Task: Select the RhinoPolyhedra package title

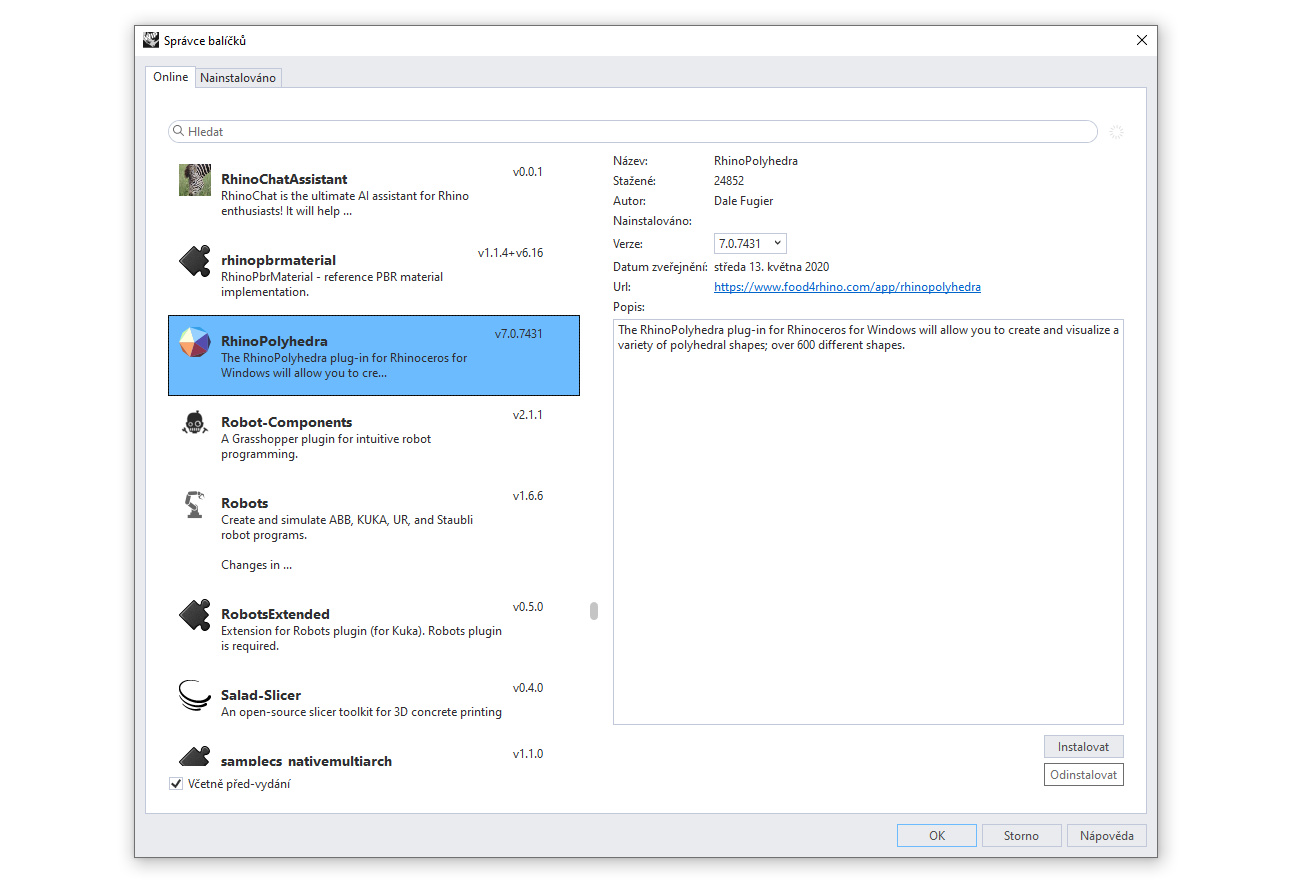Action: click(x=274, y=341)
